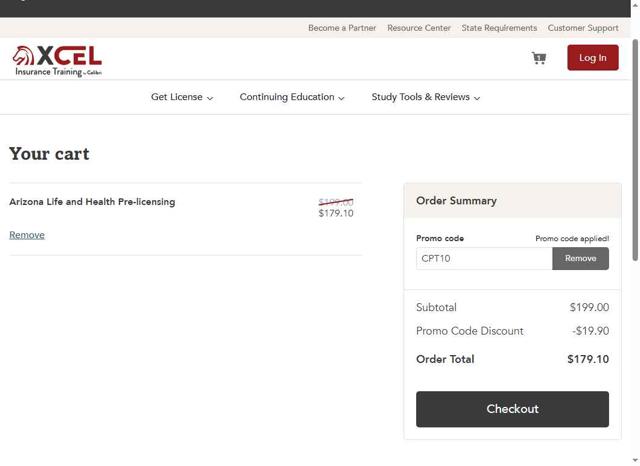Open the shopping cart icon

pyautogui.click(x=539, y=58)
